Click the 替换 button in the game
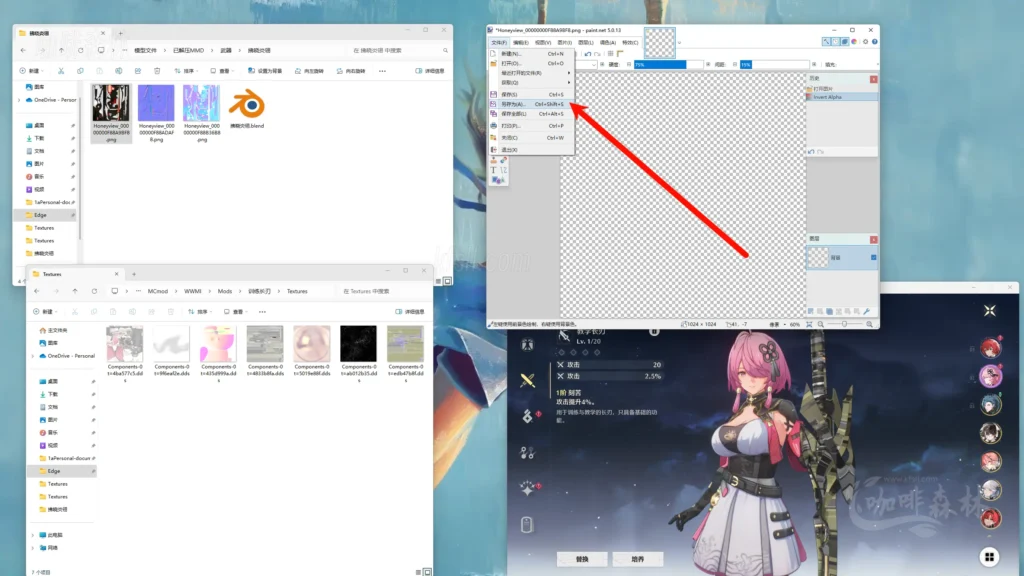Image resolution: width=1024 pixels, height=576 pixels. pyautogui.click(x=582, y=558)
